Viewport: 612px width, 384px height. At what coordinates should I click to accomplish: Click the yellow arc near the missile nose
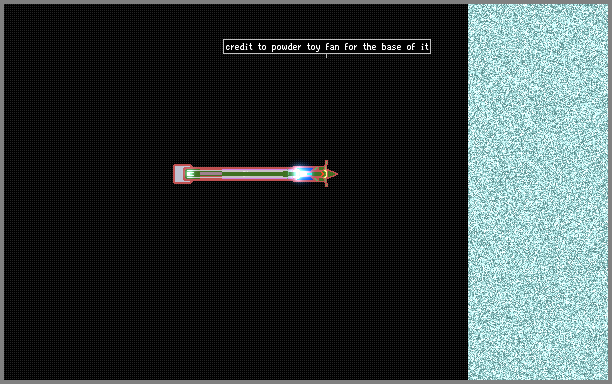click(326, 174)
